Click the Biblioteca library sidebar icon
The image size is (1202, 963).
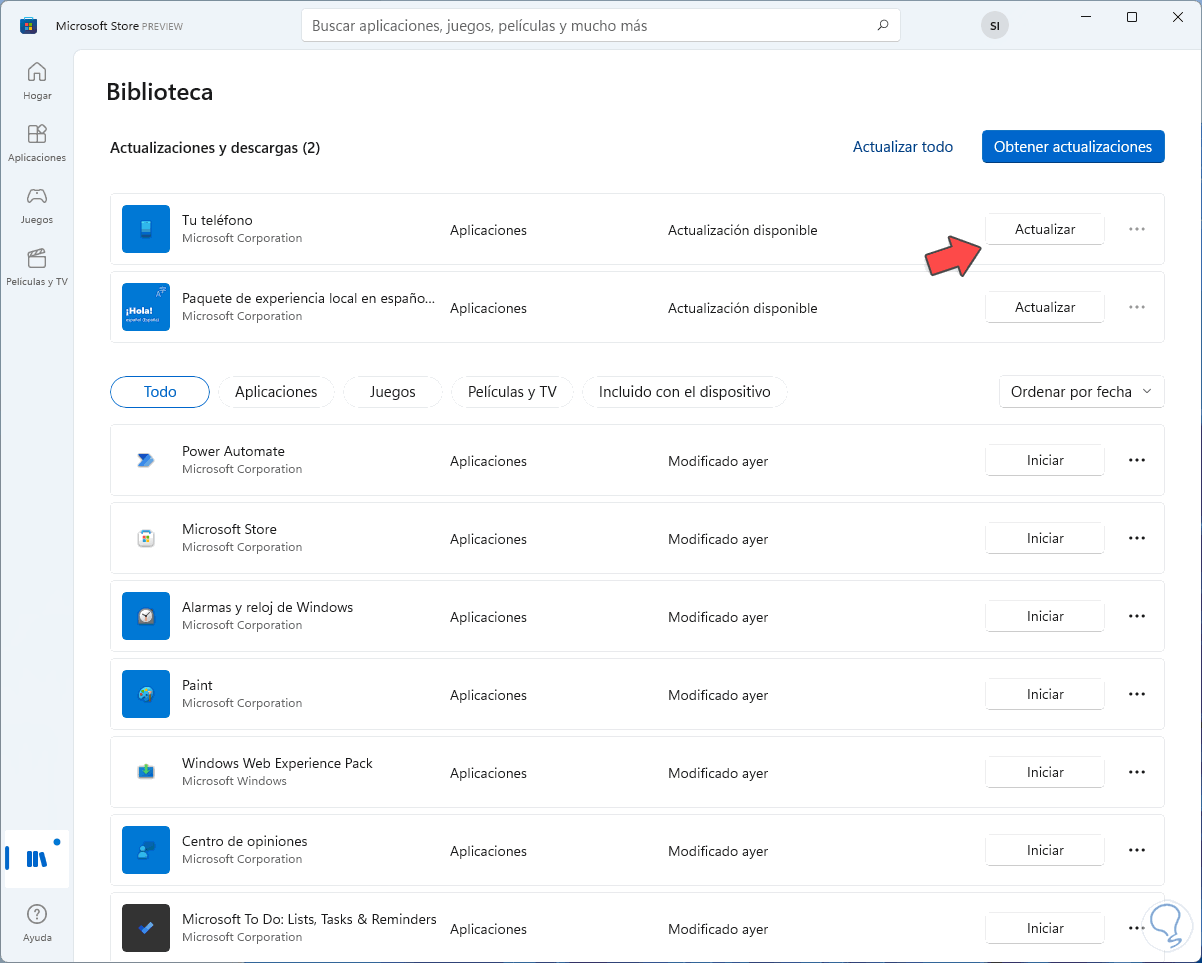click(37, 858)
